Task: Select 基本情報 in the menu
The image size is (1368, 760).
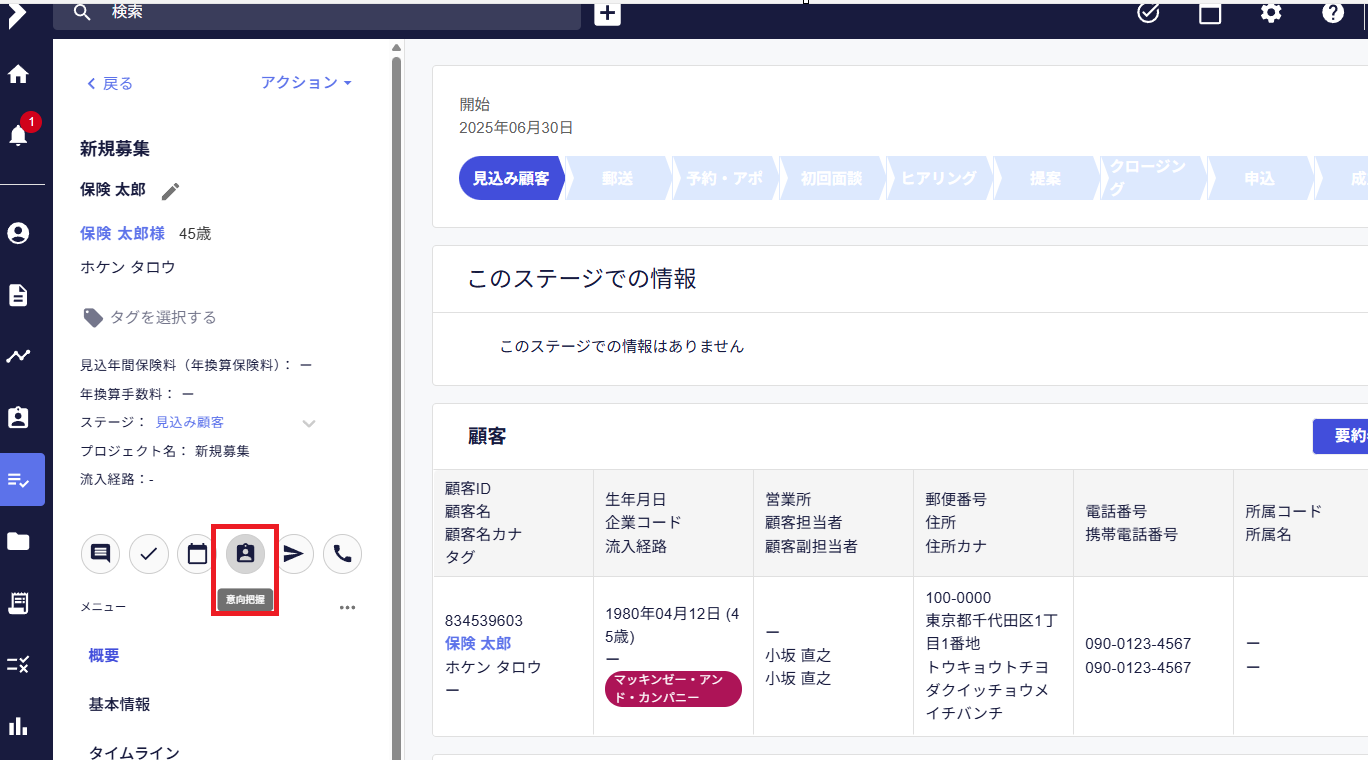Action: pyautogui.click(x=119, y=704)
